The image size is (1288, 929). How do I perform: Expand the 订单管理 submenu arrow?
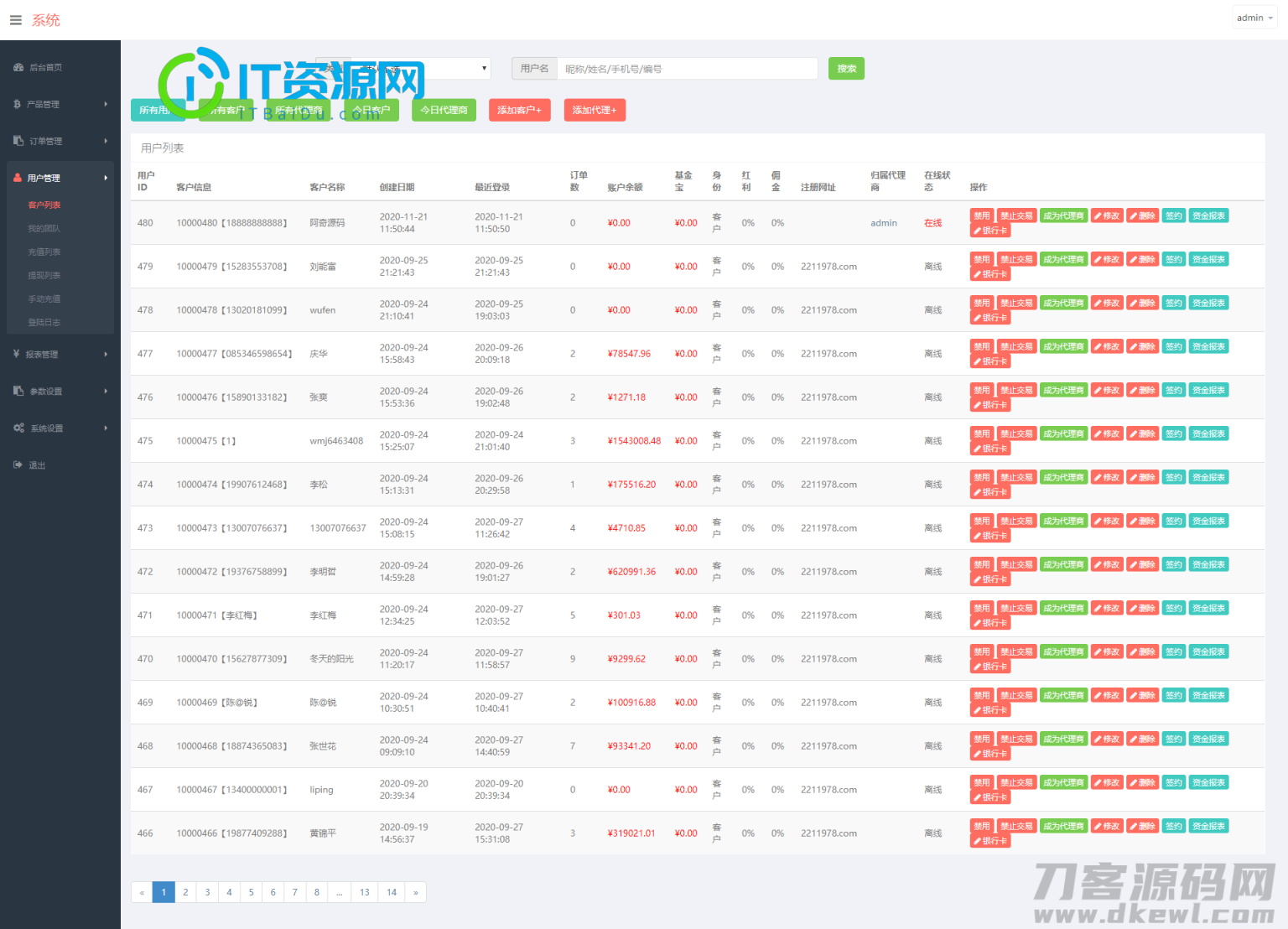pos(106,141)
